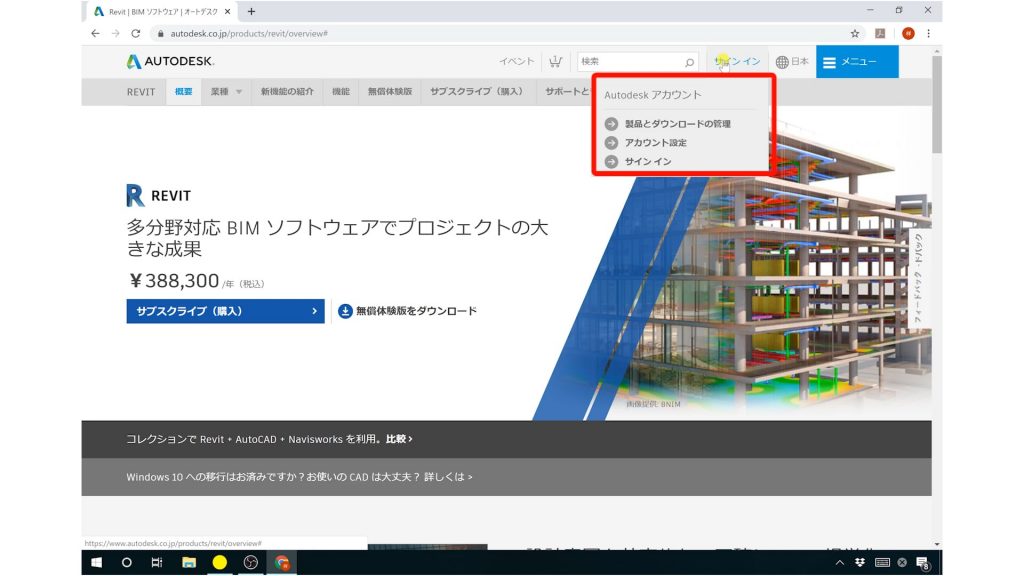1024x576 pixels.
Task: Expand the 業種 dropdown
Action: pos(223,91)
